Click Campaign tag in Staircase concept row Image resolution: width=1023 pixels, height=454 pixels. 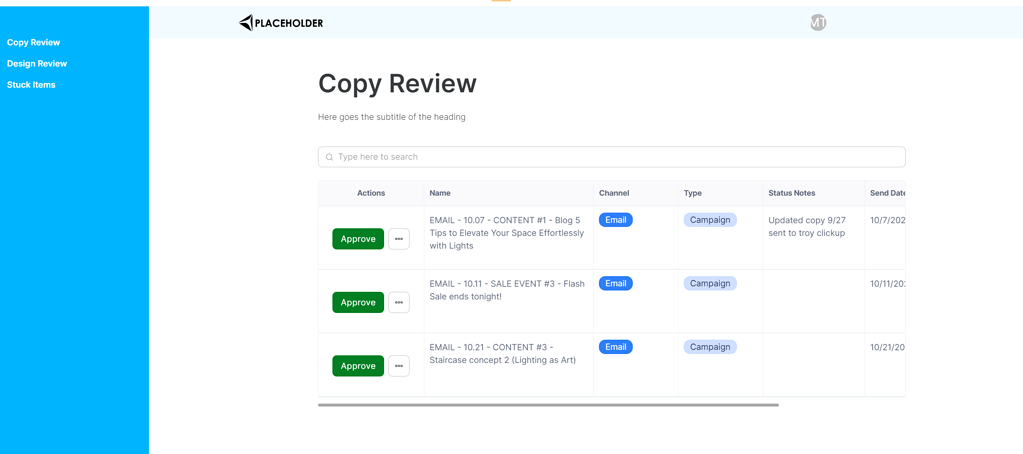pyautogui.click(x=710, y=347)
